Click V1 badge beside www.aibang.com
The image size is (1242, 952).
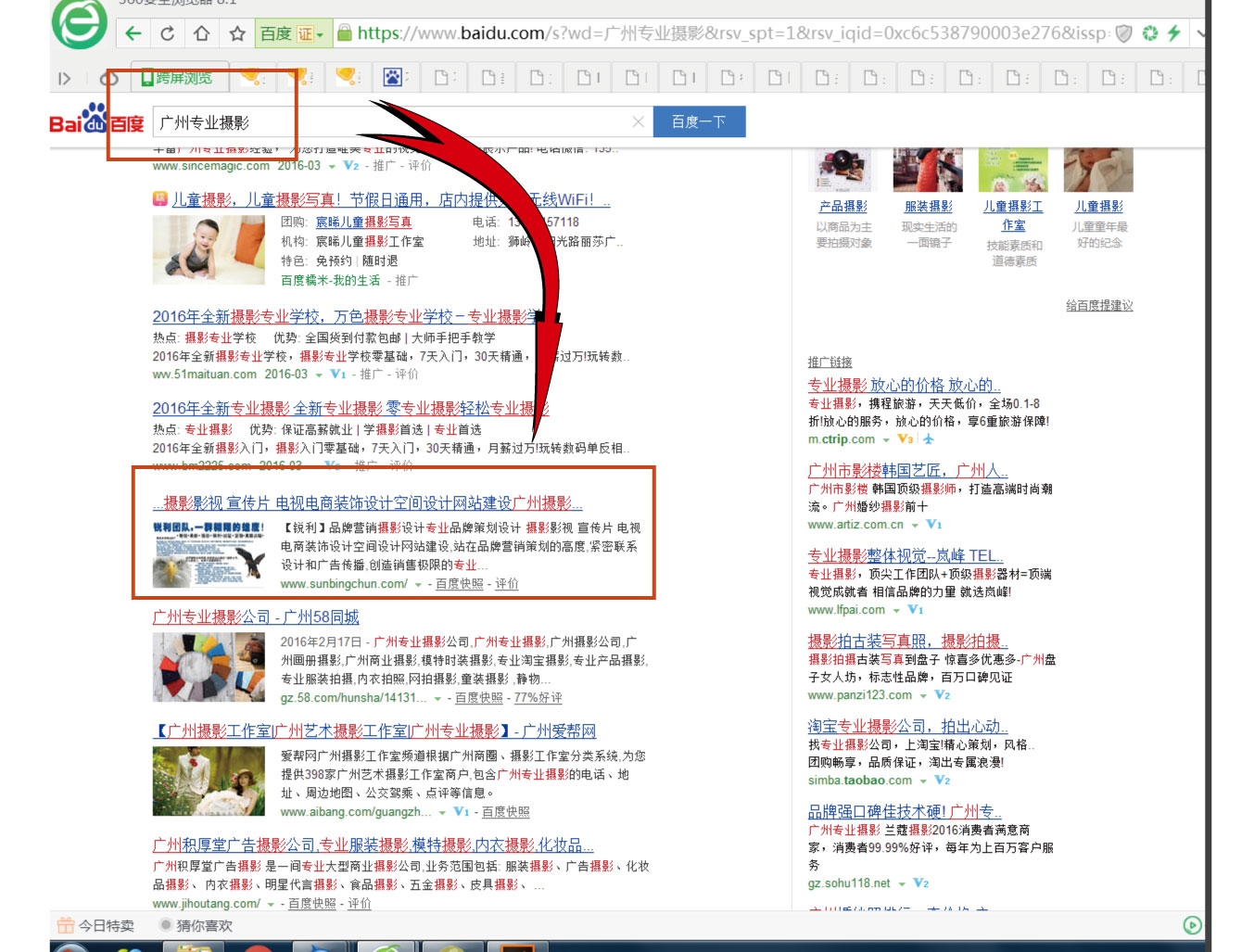[461, 812]
